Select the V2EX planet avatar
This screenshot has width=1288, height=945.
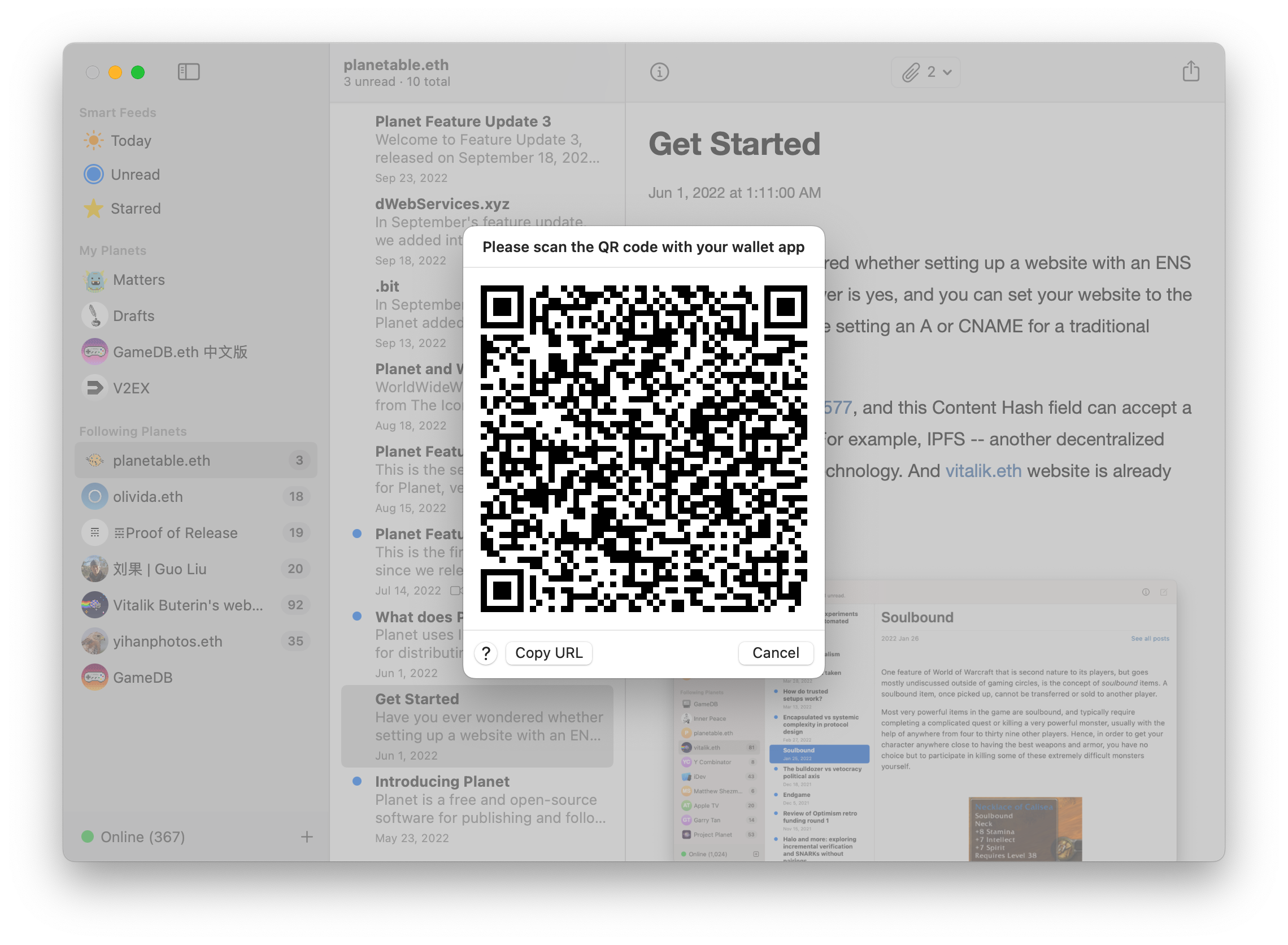(94, 388)
